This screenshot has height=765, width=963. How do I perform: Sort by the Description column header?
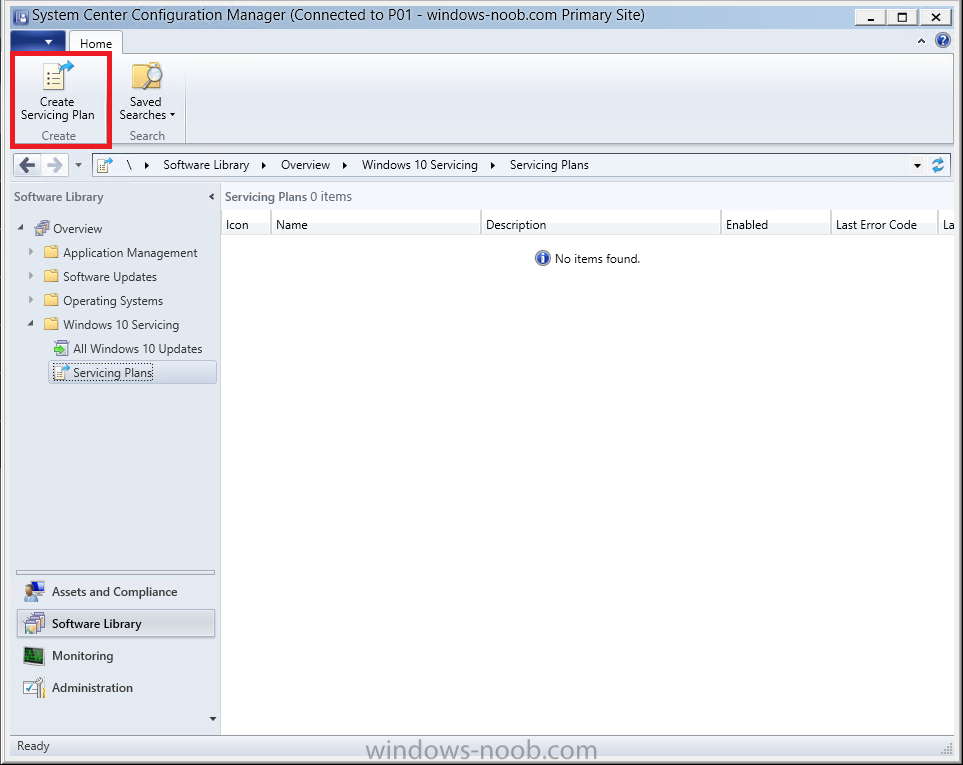600,225
